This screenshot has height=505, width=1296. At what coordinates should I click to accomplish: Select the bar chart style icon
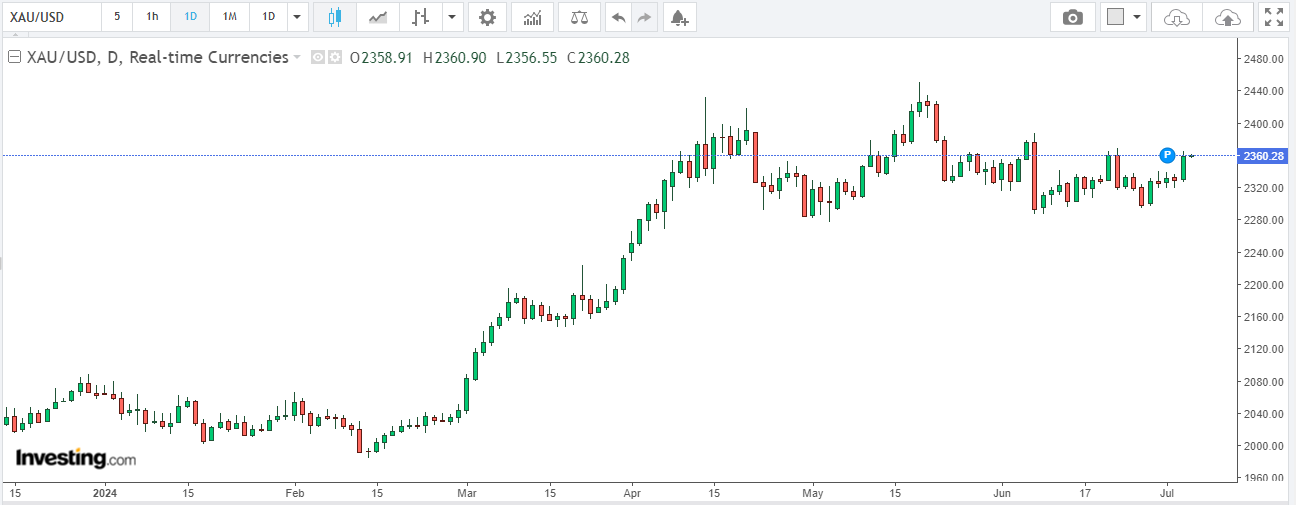(421, 17)
